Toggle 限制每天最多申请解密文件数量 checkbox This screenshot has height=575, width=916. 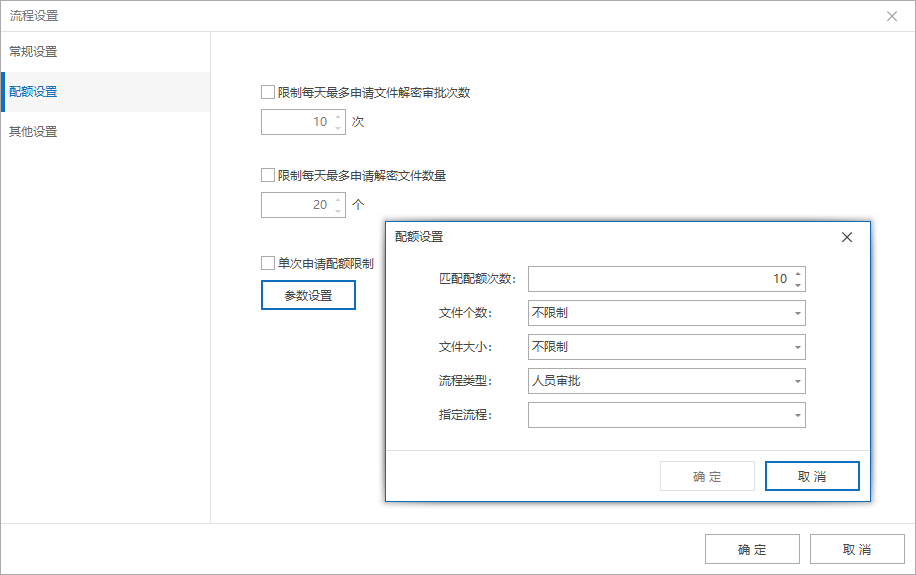tap(268, 175)
